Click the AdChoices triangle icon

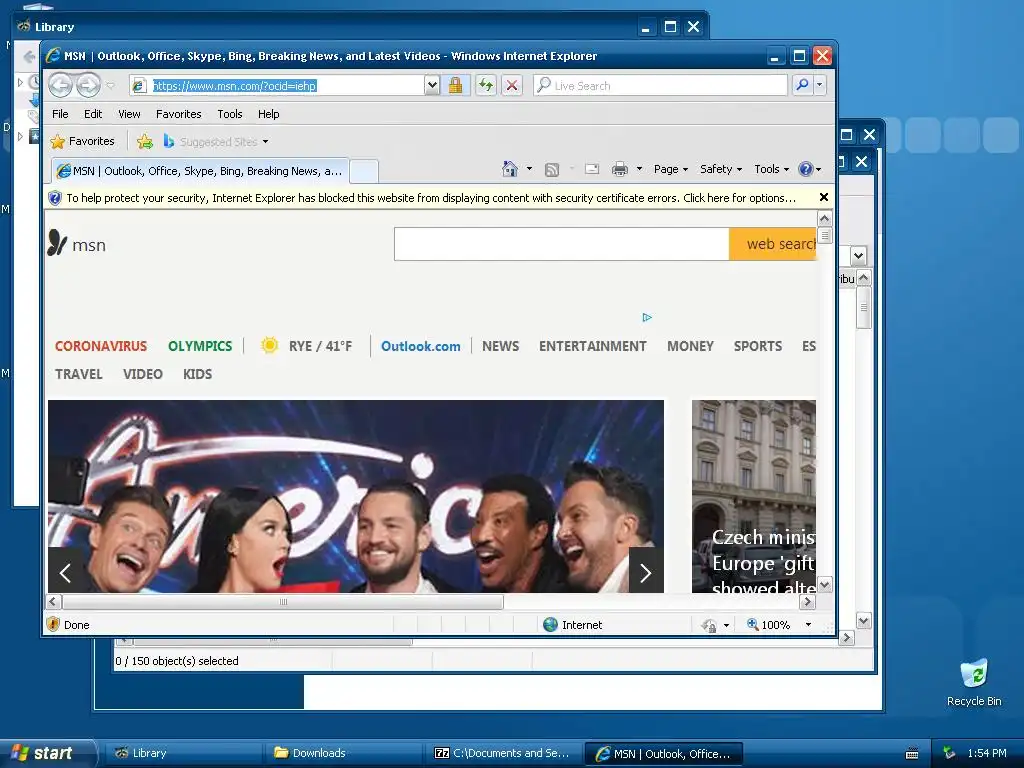(647, 317)
